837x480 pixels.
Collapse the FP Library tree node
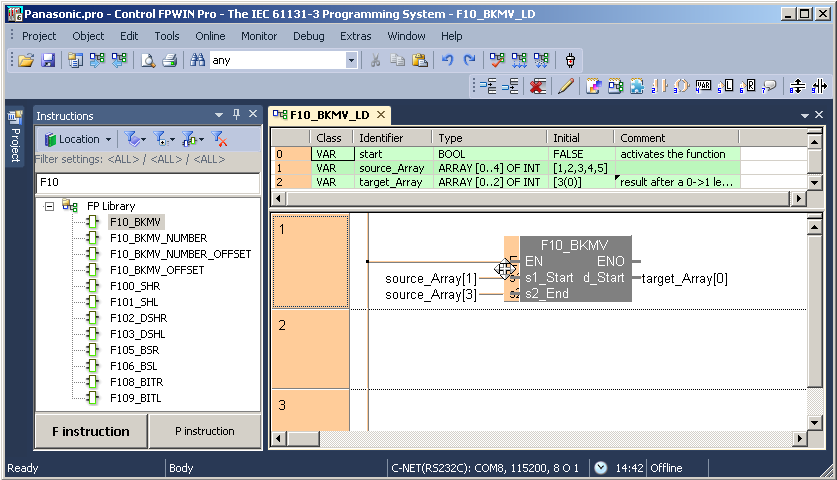pos(49,206)
